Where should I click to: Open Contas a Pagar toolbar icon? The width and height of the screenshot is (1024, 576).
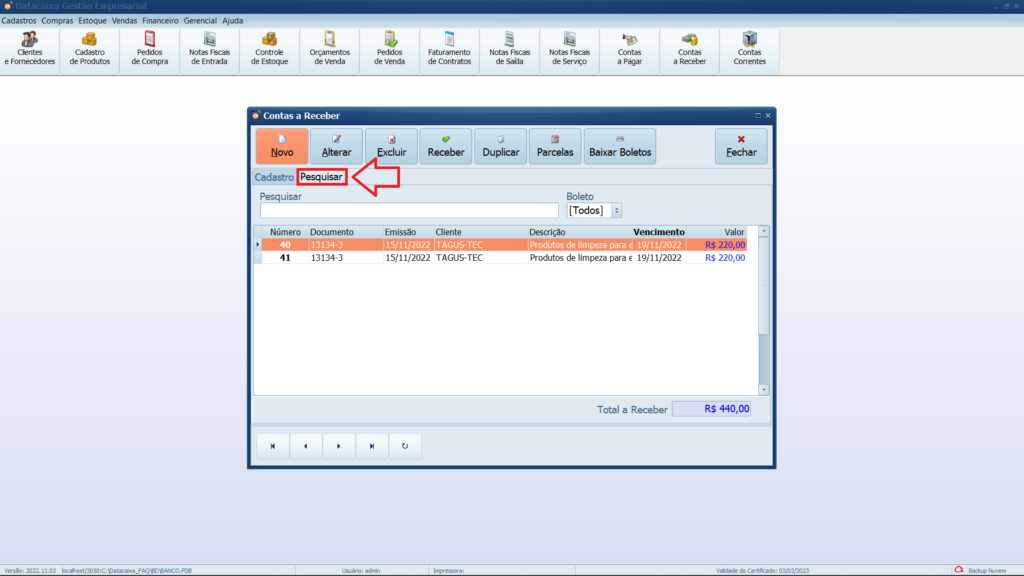630,50
